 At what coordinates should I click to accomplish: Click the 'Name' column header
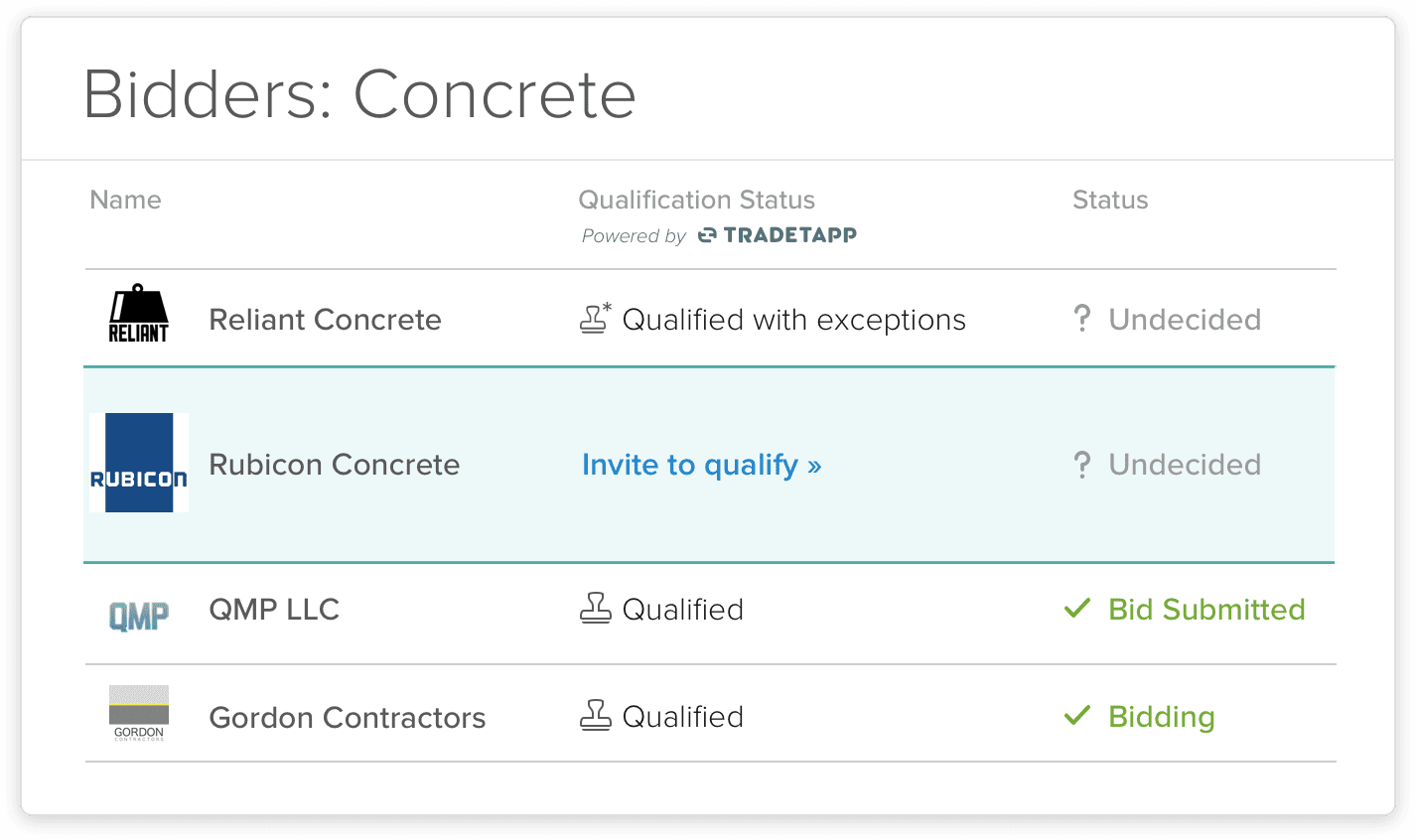coord(125,200)
